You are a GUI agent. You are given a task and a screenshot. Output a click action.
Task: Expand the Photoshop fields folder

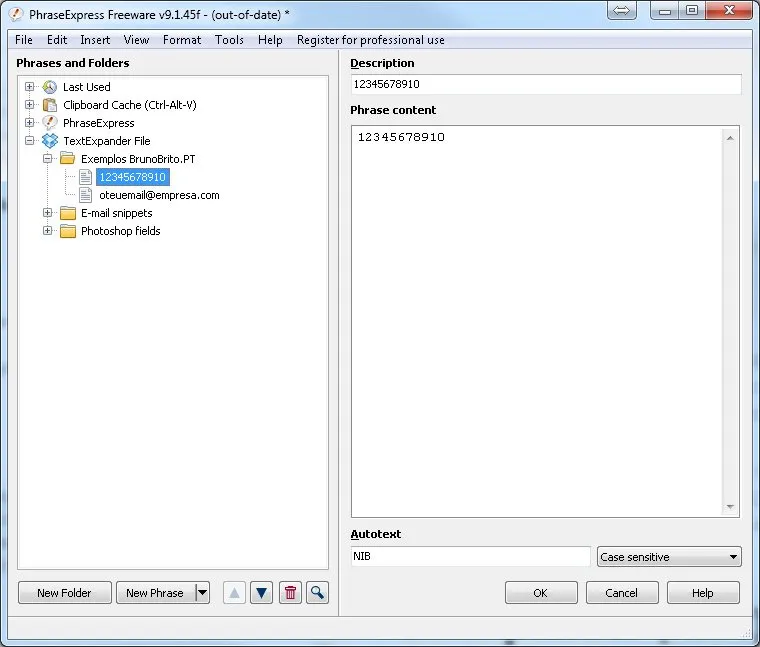pos(48,231)
